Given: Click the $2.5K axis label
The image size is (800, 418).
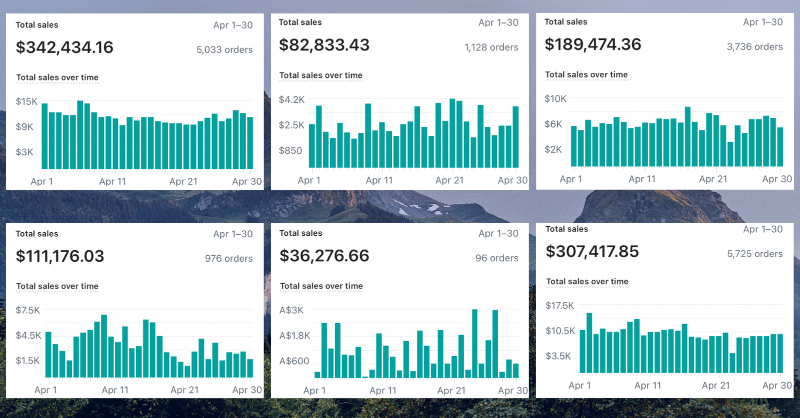Looking at the screenshot, I should point(292,125).
